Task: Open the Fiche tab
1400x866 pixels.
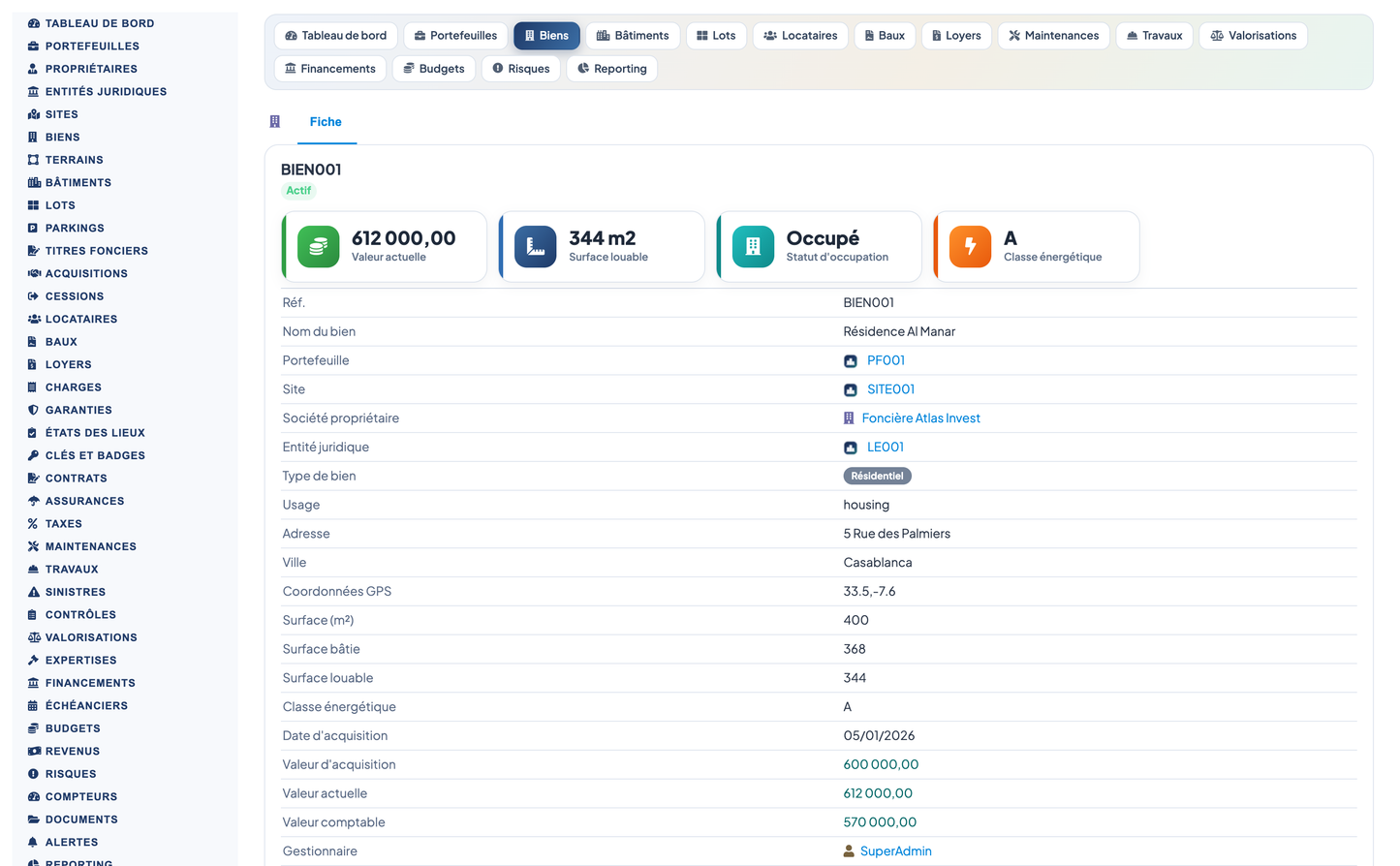Action: click(326, 122)
